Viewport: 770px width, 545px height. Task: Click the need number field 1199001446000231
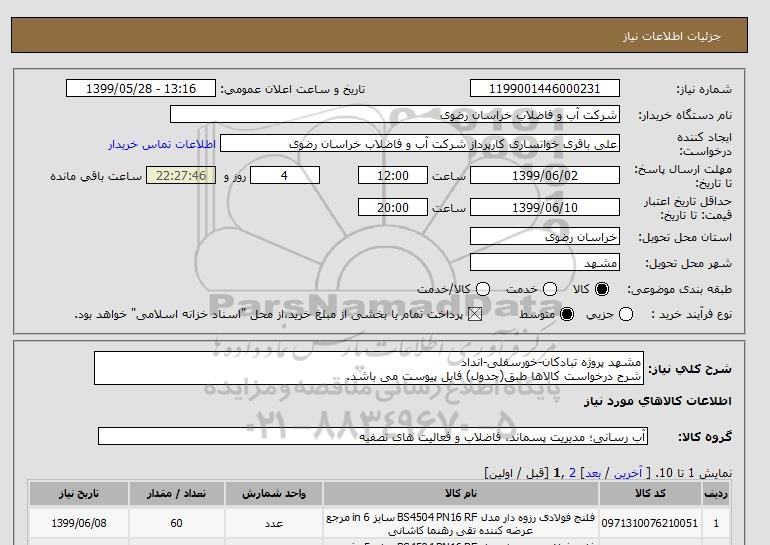545,88
